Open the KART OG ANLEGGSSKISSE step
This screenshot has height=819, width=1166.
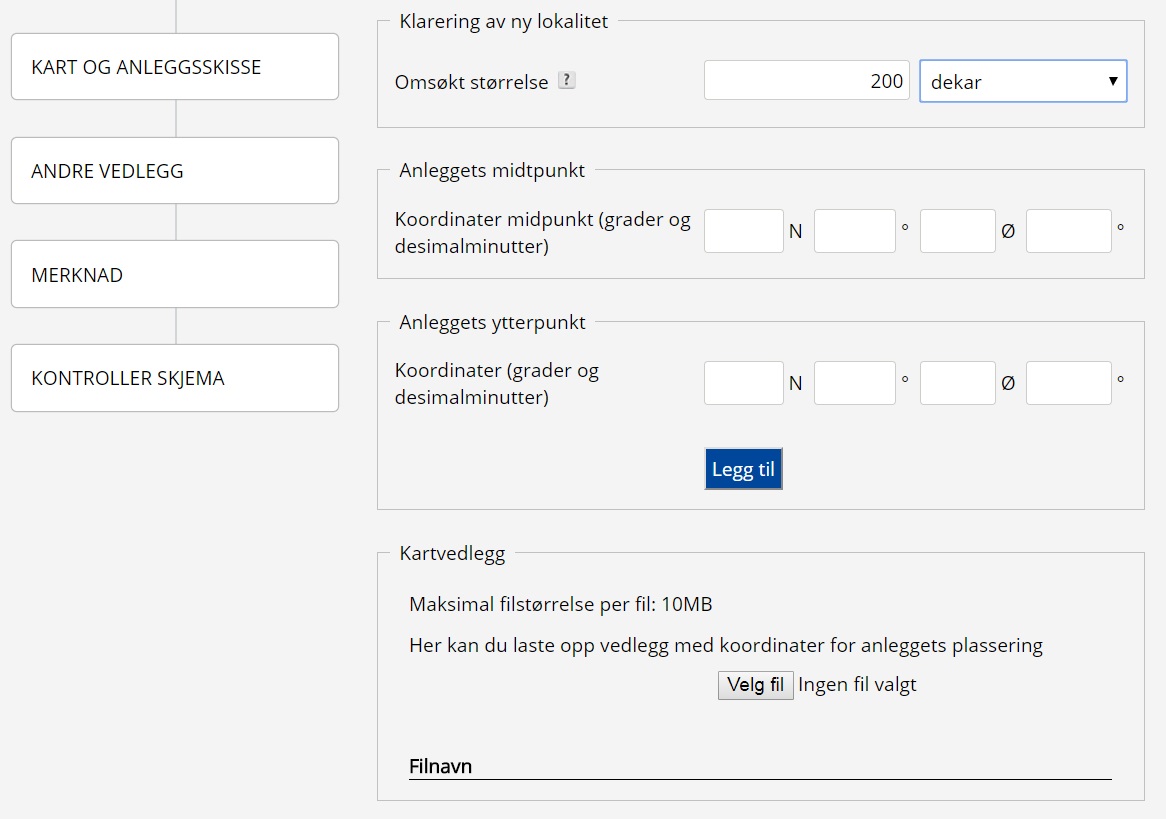point(175,67)
